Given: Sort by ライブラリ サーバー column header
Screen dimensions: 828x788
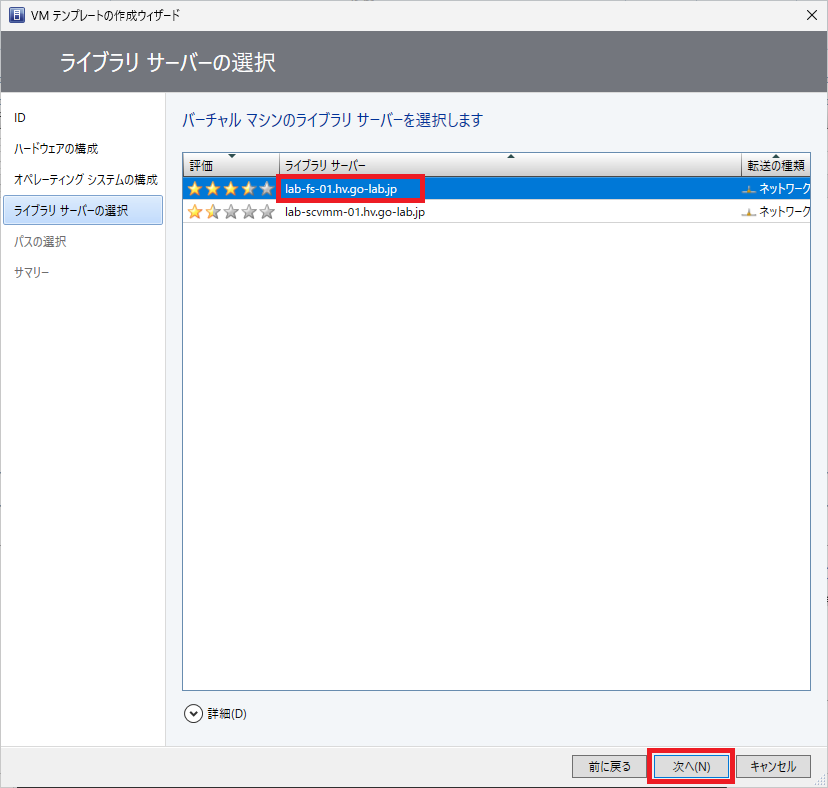Looking at the screenshot, I should click(510, 165).
